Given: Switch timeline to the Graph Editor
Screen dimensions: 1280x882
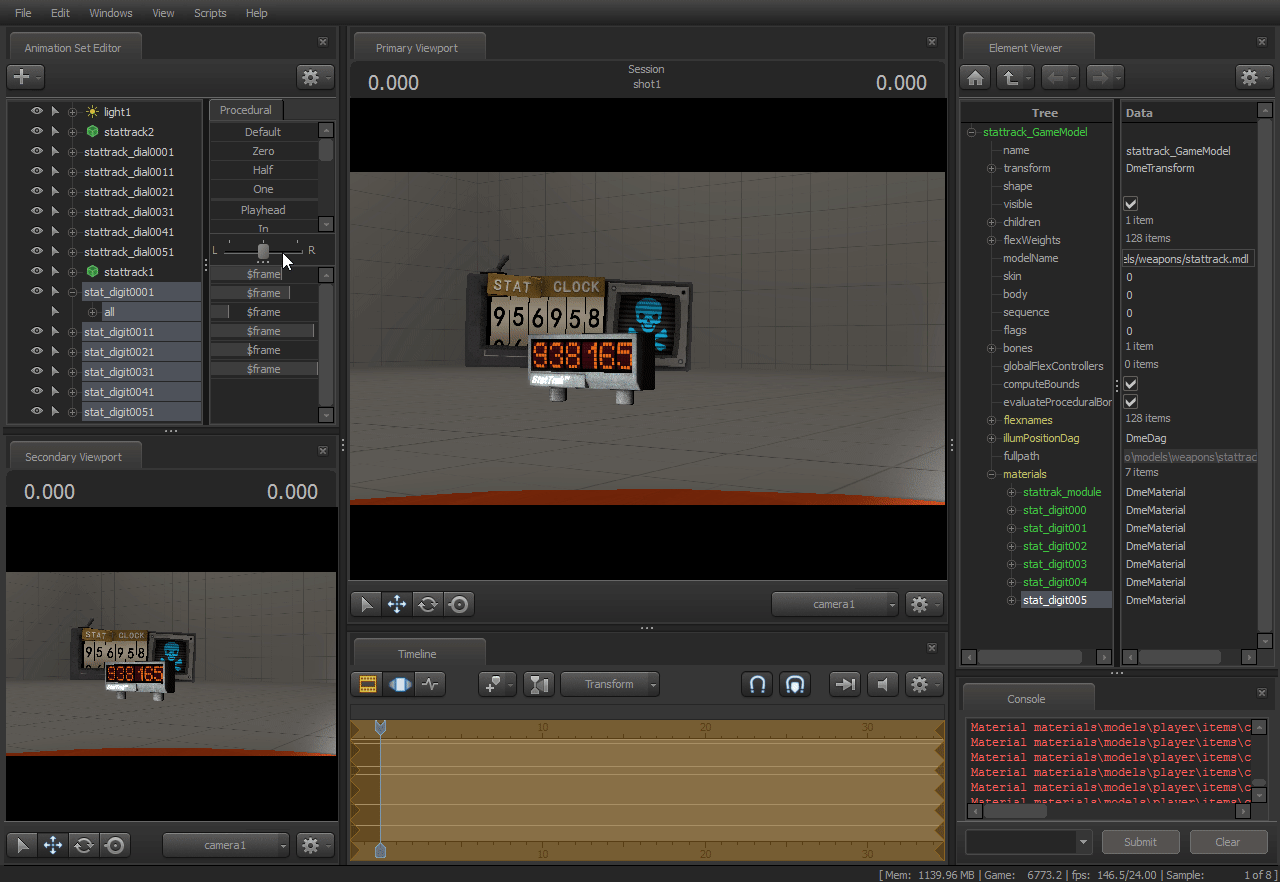Looking at the screenshot, I should [x=430, y=684].
